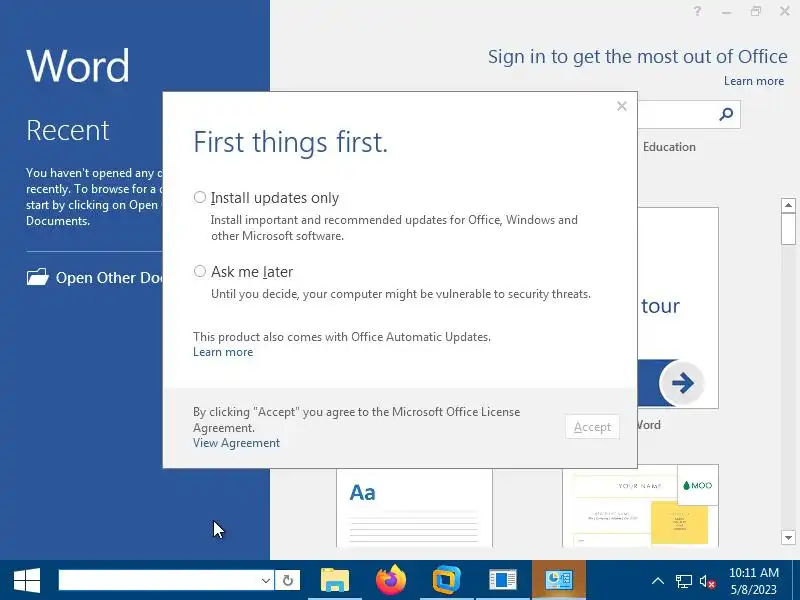Open the View Agreement link

click(x=236, y=443)
